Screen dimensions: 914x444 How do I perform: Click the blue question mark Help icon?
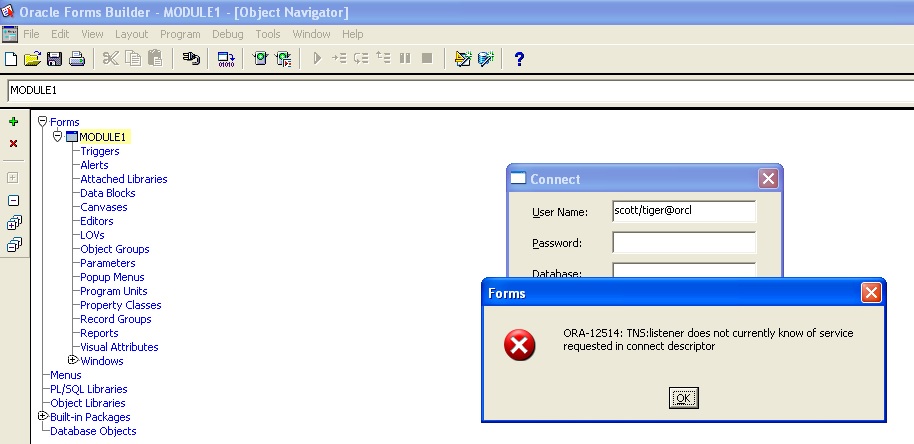[x=519, y=59]
